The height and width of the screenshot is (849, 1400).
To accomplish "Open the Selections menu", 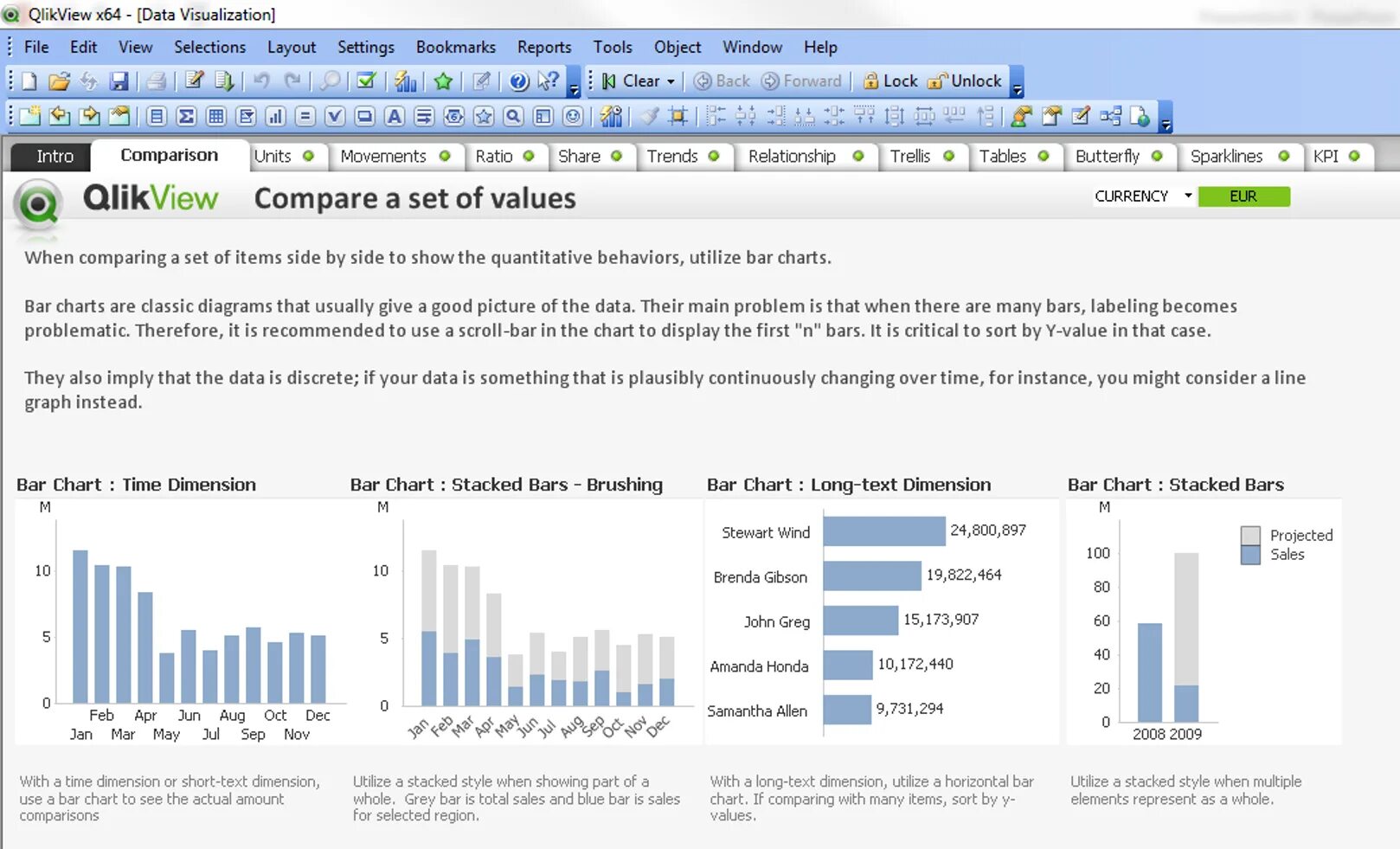I will (x=209, y=47).
